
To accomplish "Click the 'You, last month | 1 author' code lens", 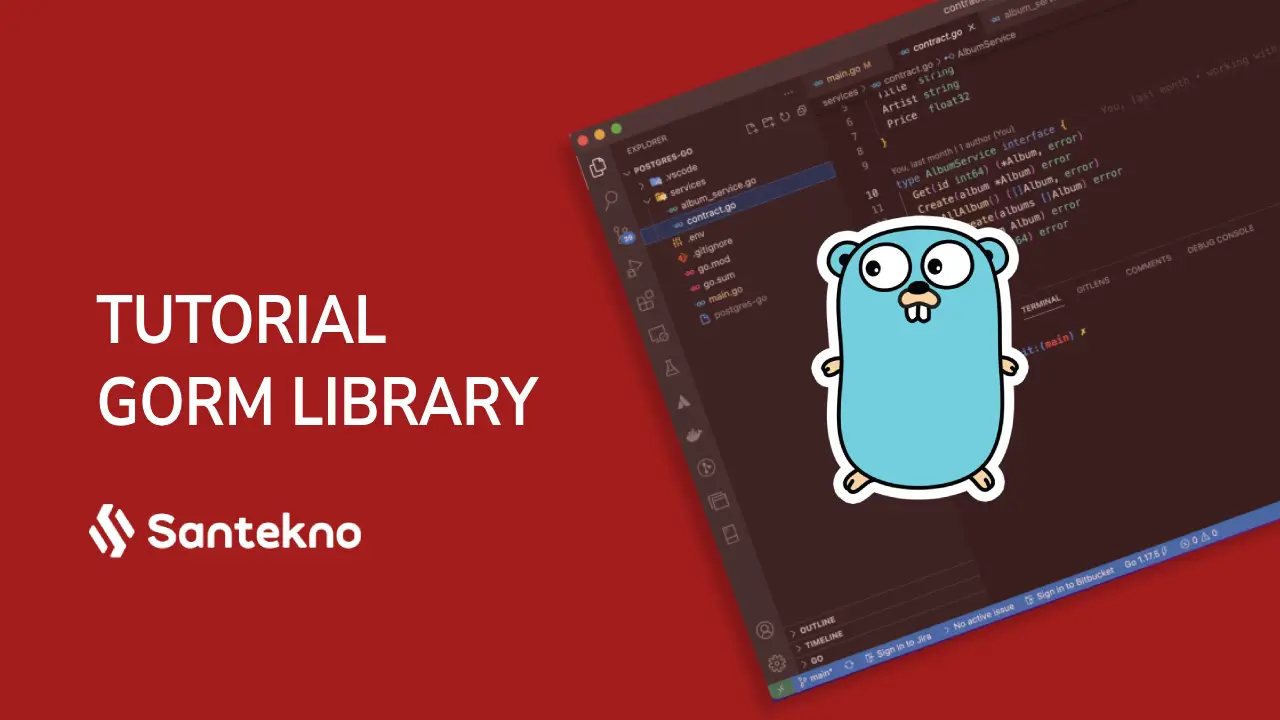I will tap(952, 152).
